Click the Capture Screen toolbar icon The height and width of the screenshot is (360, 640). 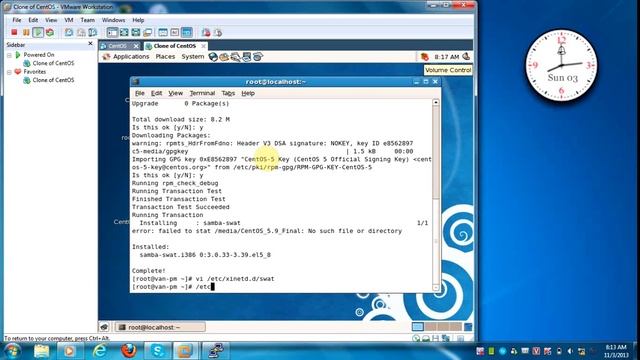[206, 32]
